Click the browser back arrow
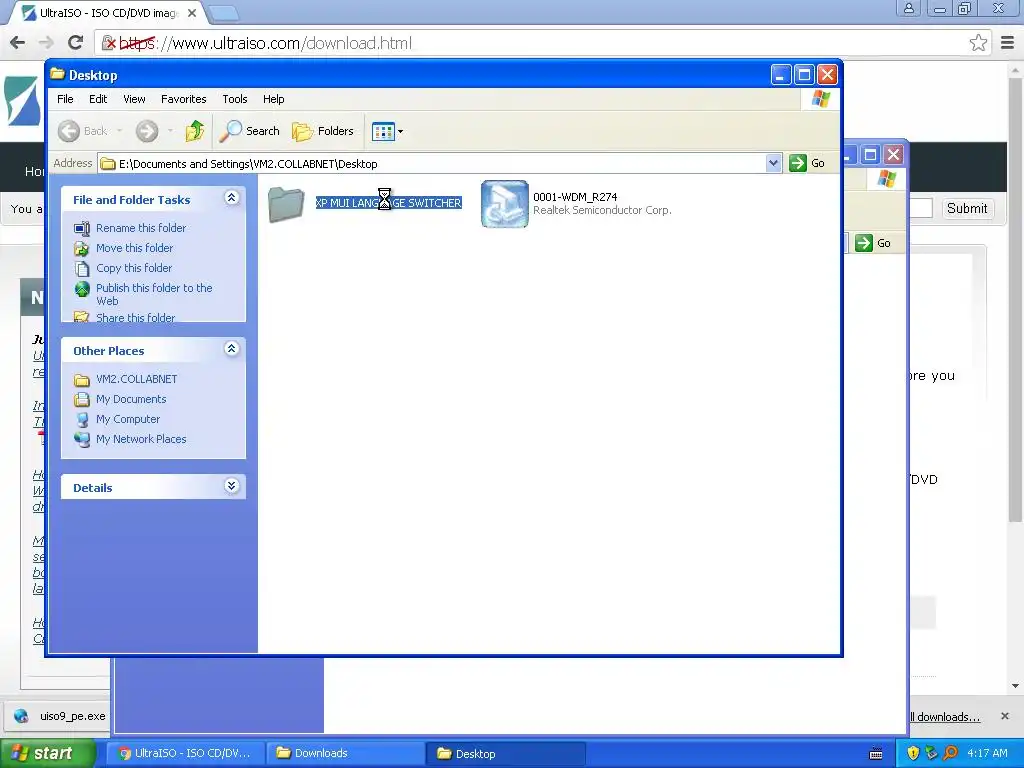This screenshot has width=1024, height=768. click(x=18, y=43)
